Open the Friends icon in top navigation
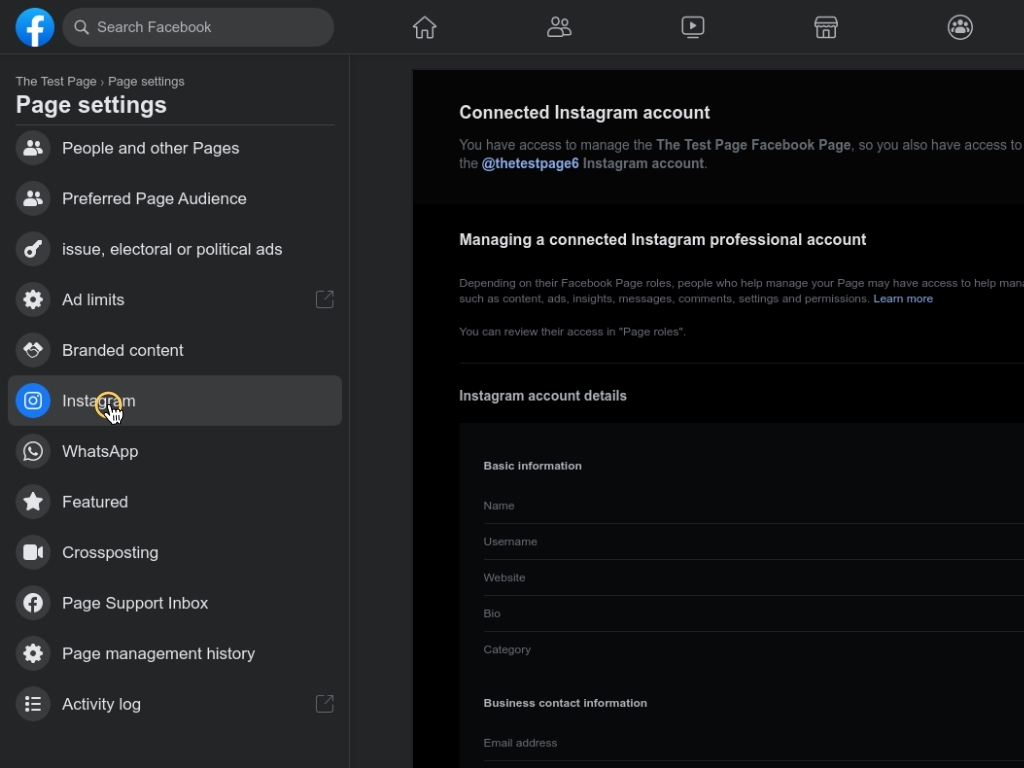The image size is (1024, 768). coord(559,27)
